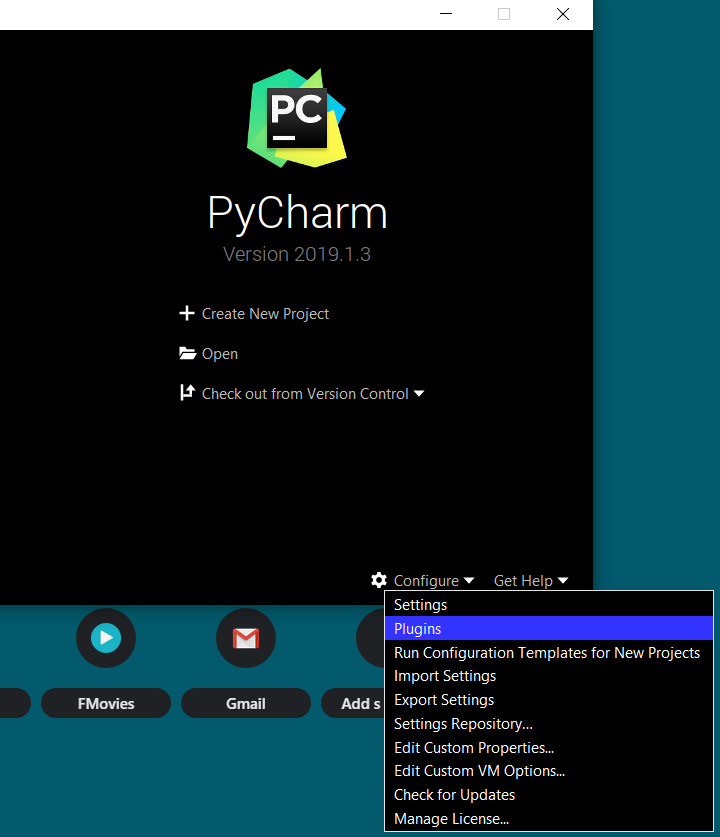Viewport: 720px width, 837px height.
Task: Expand the Version Control dropdown arrow
Action: pos(419,393)
